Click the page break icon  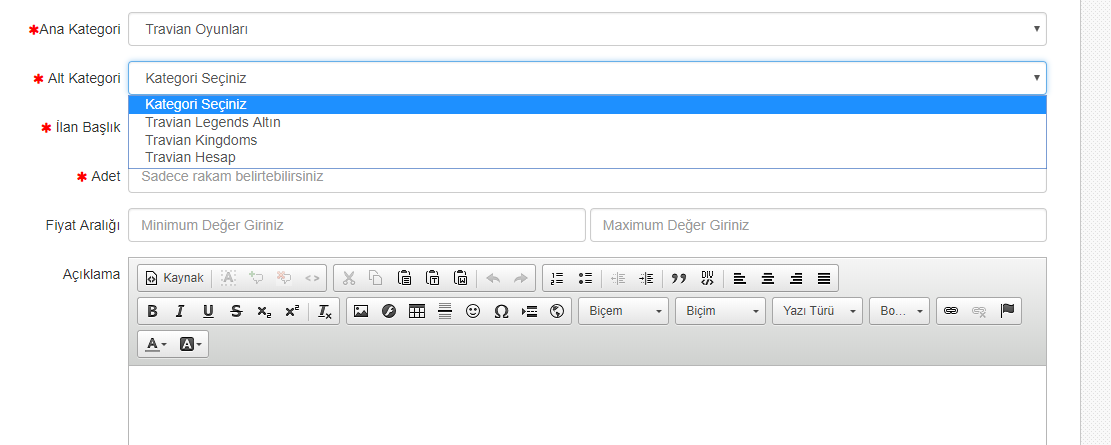529,311
